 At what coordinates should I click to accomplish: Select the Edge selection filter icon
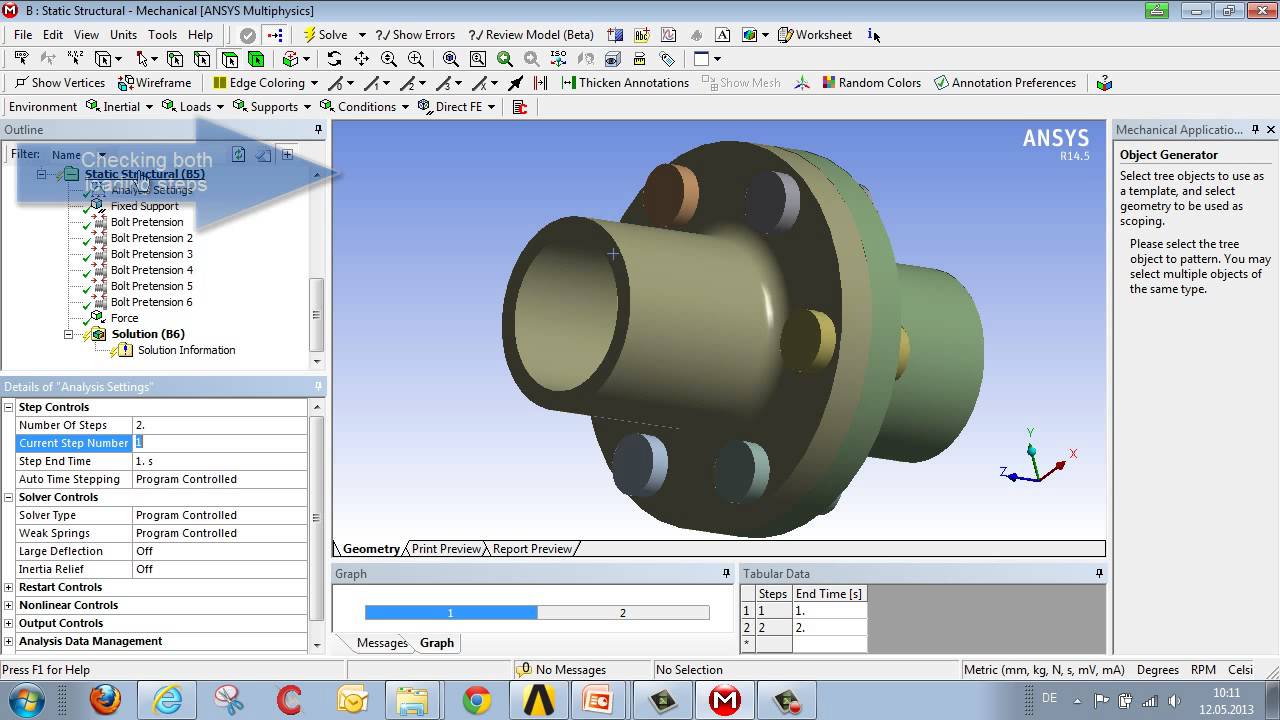pyautogui.click(x=202, y=59)
